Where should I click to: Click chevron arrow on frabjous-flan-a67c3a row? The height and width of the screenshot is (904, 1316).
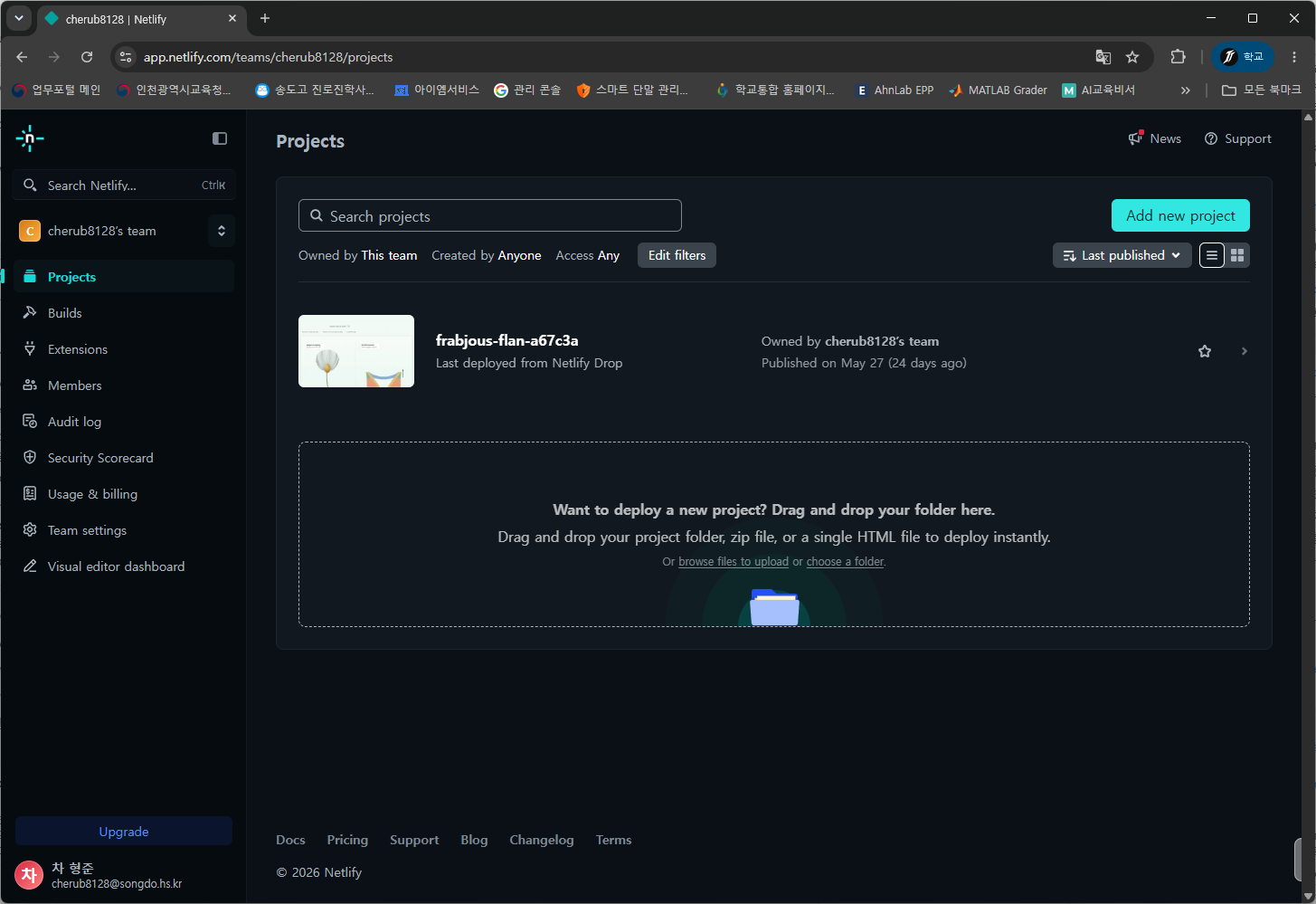coord(1245,351)
